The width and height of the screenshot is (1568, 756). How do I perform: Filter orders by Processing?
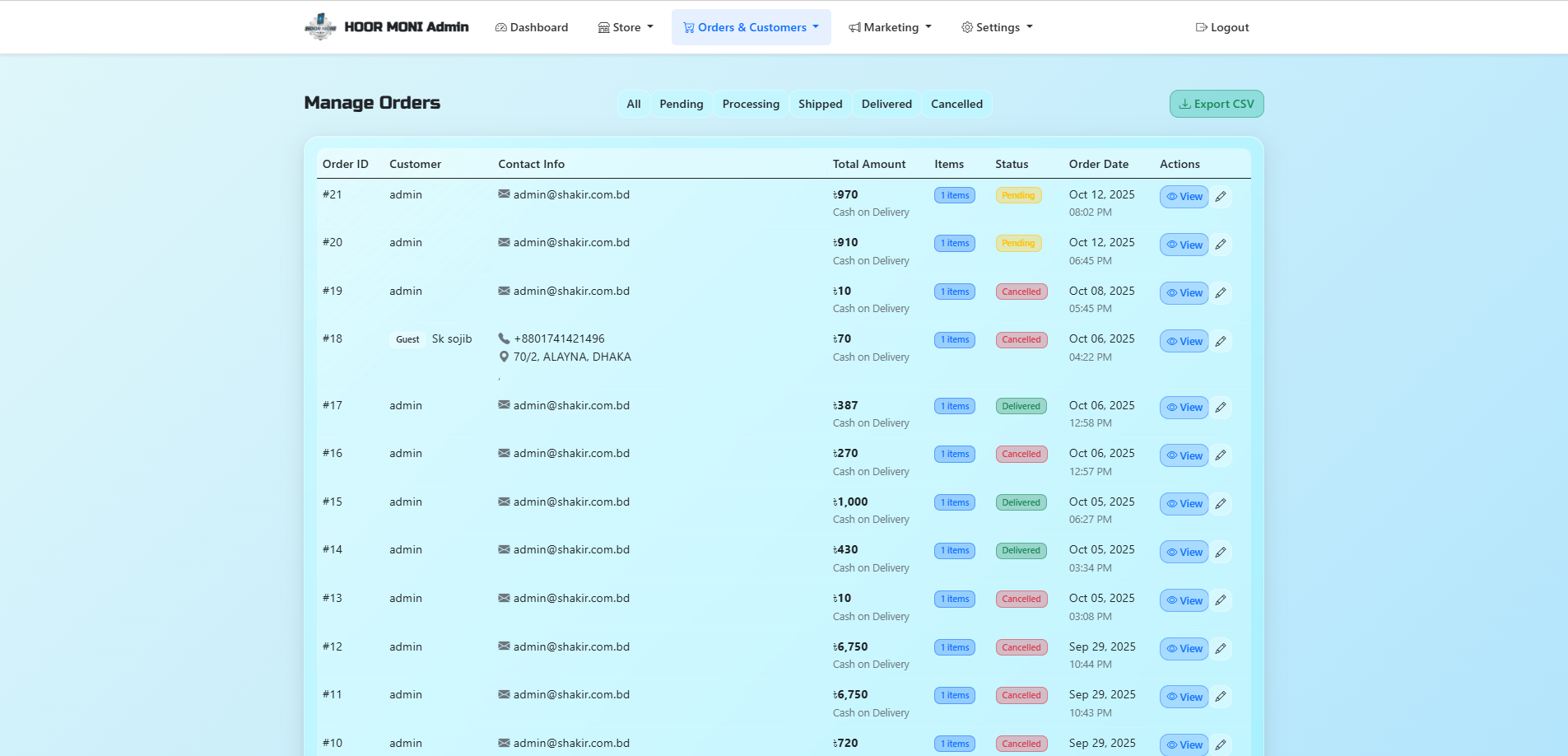click(751, 104)
